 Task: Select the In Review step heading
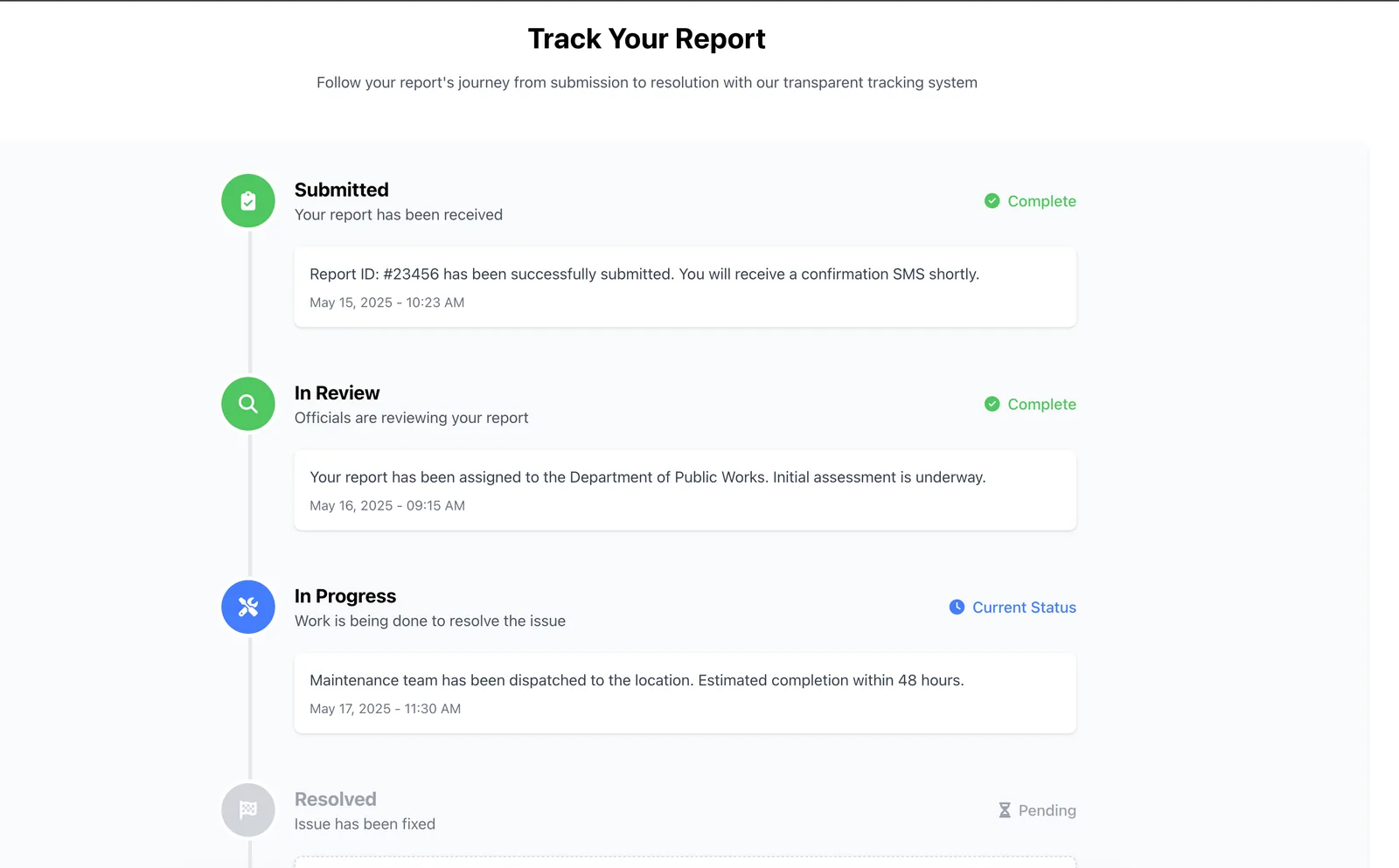tap(338, 393)
